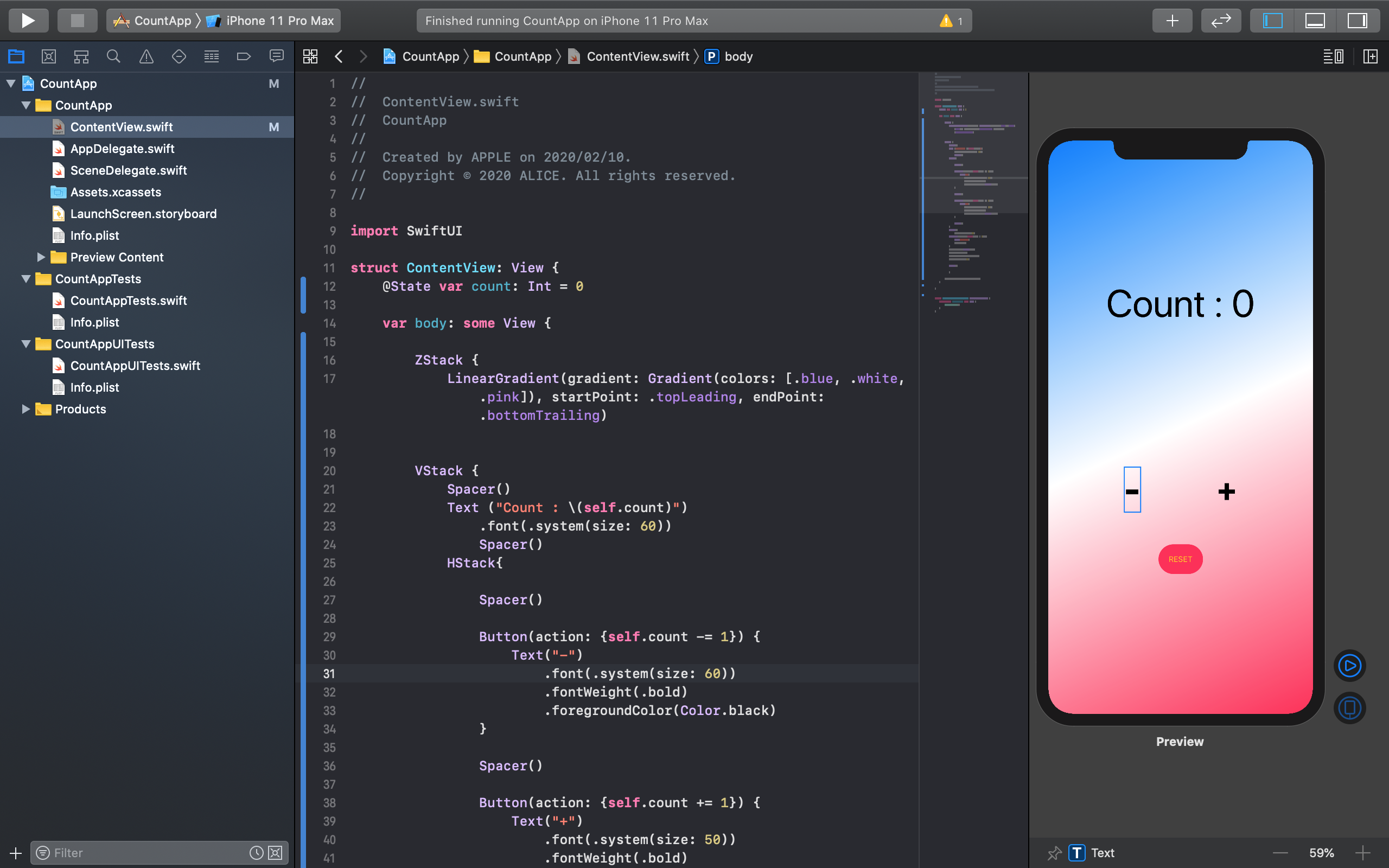Click the Stop button in toolbar
The image size is (1389, 868).
(77, 21)
